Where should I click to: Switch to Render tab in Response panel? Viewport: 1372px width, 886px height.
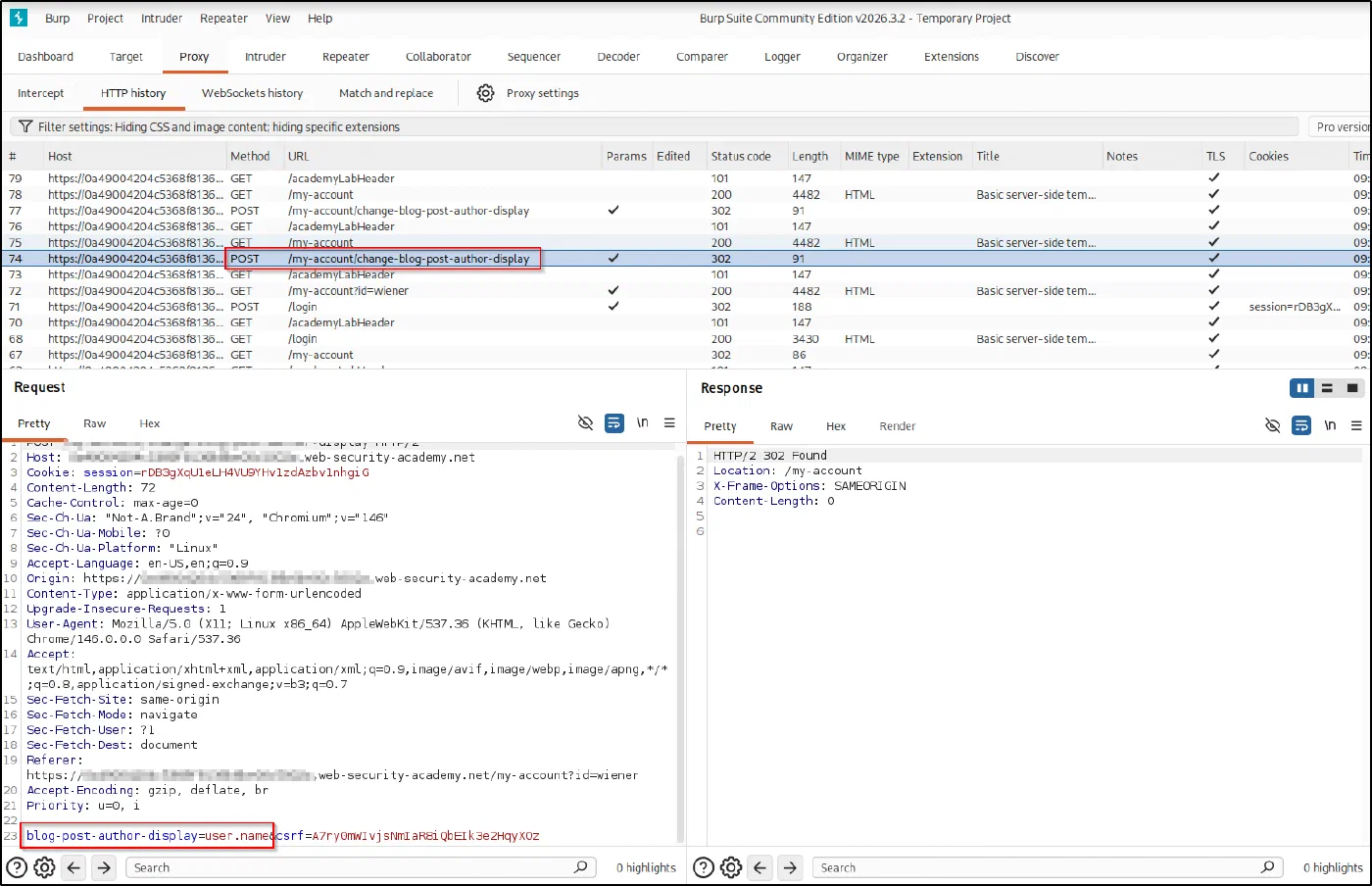898,426
